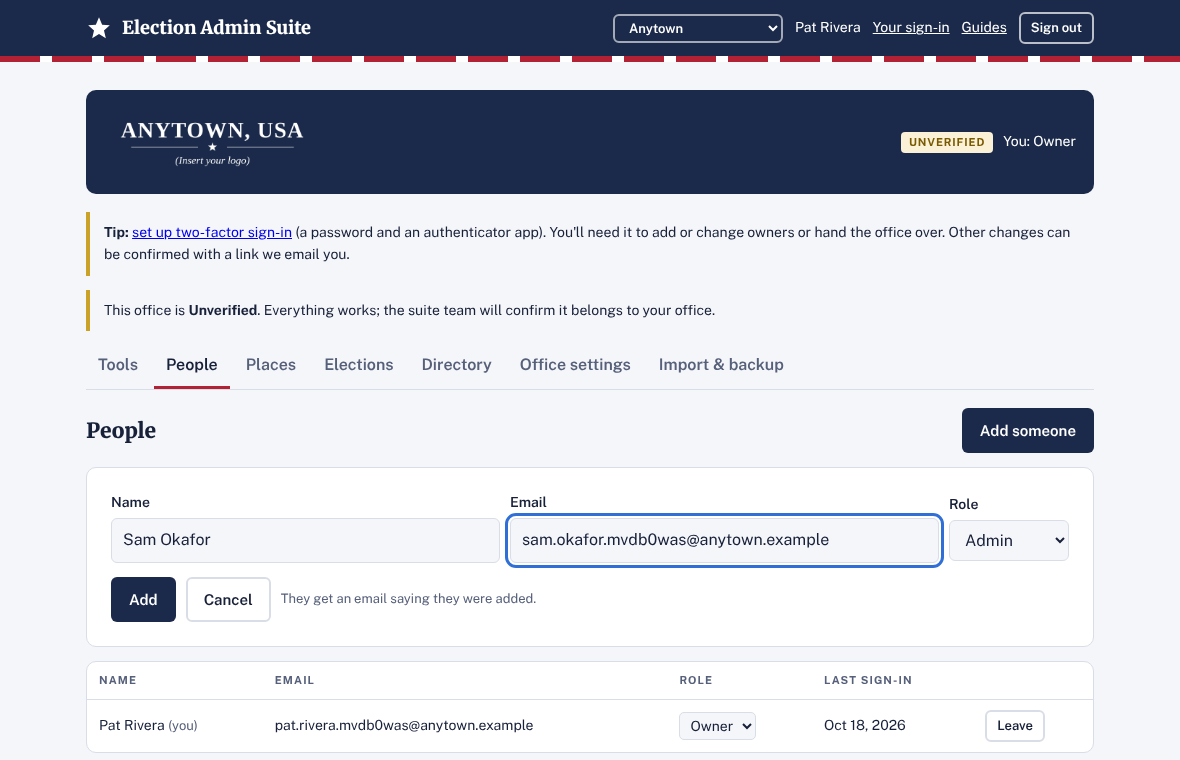Open the Places tab
The height and width of the screenshot is (760, 1180).
tap(271, 364)
